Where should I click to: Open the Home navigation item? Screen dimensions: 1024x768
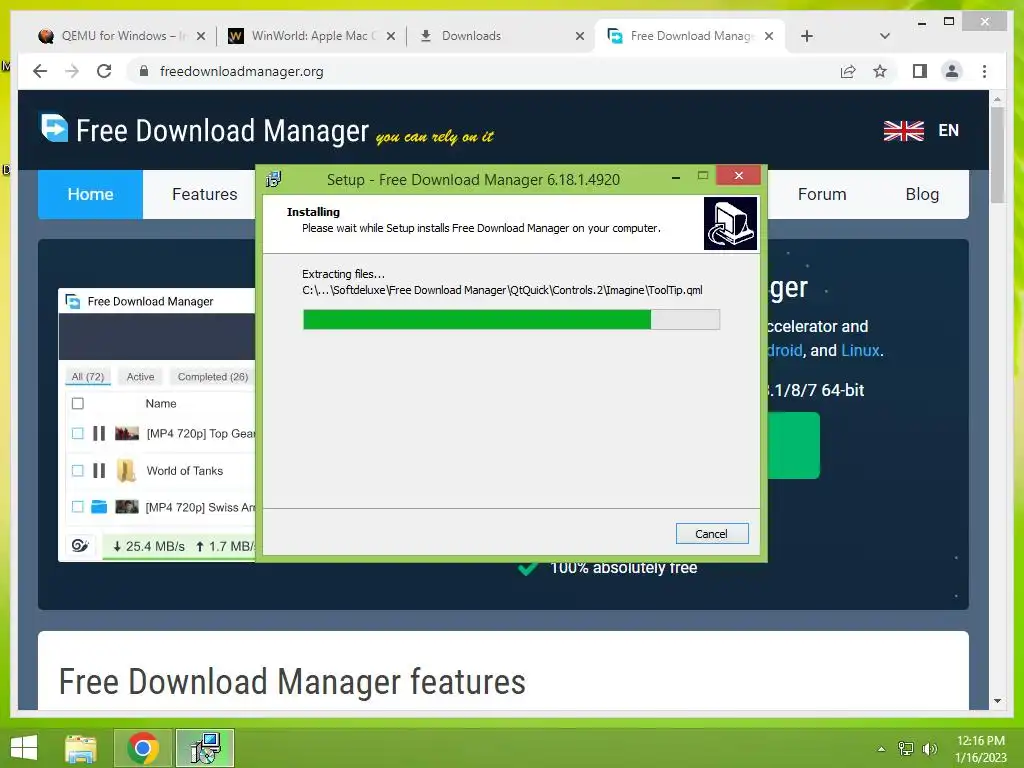tap(90, 194)
